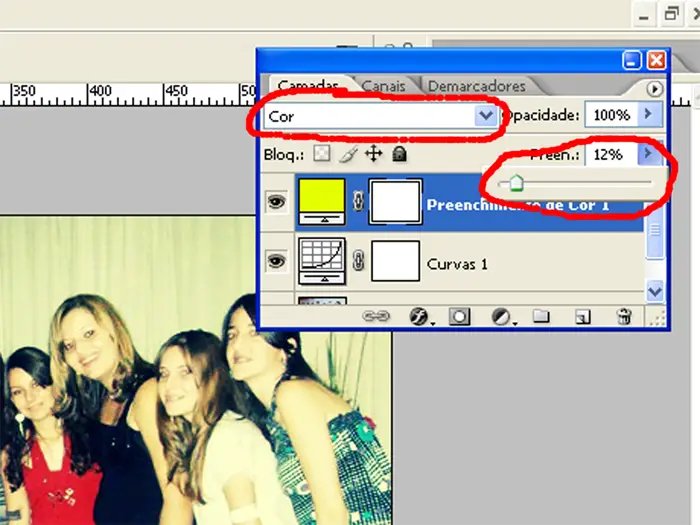The width and height of the screenshot is (700, 525).
Task: Create a new layer group folder
Action: 541,317
